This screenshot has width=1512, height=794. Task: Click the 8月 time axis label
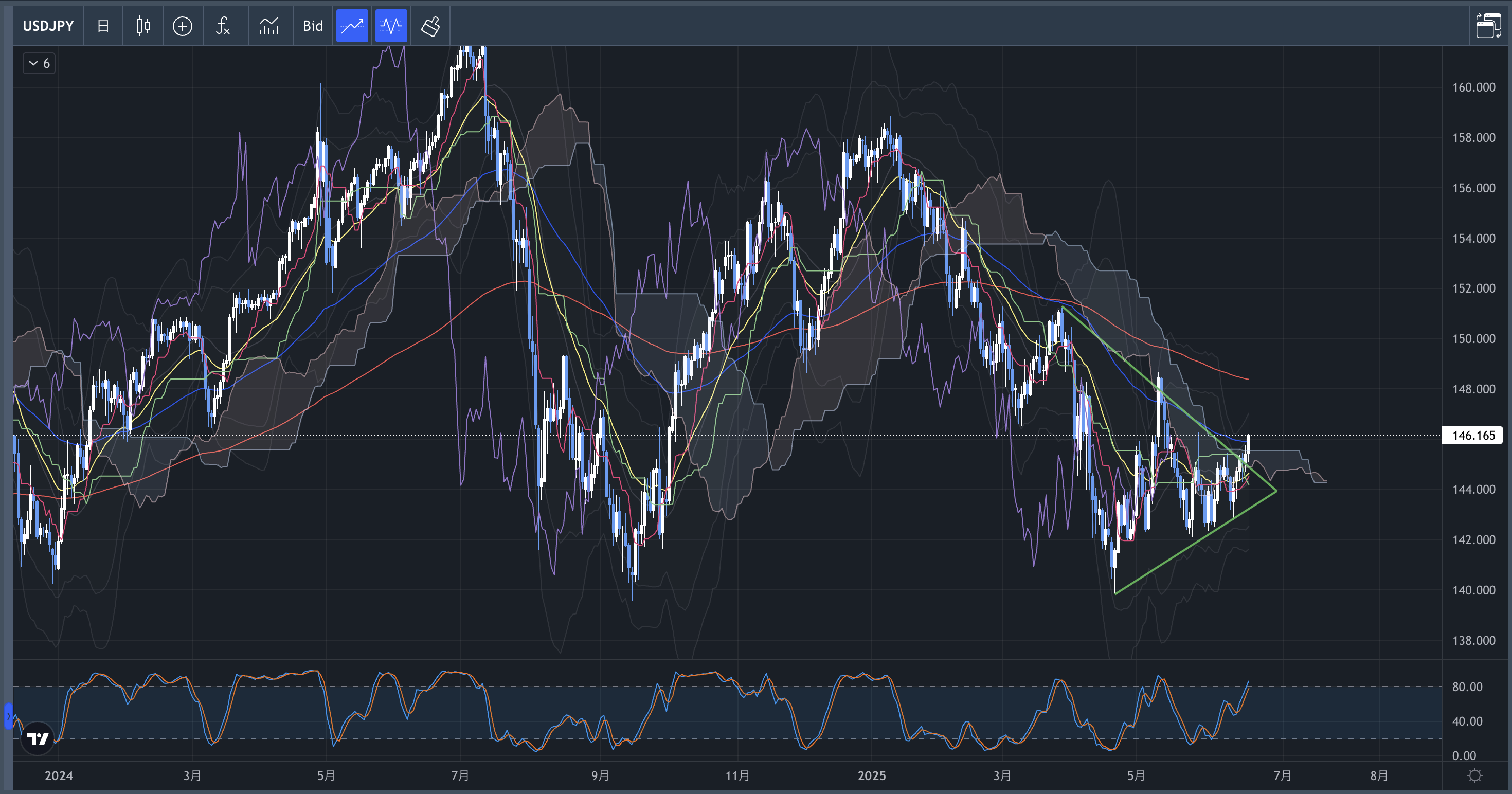(1379, 776)
